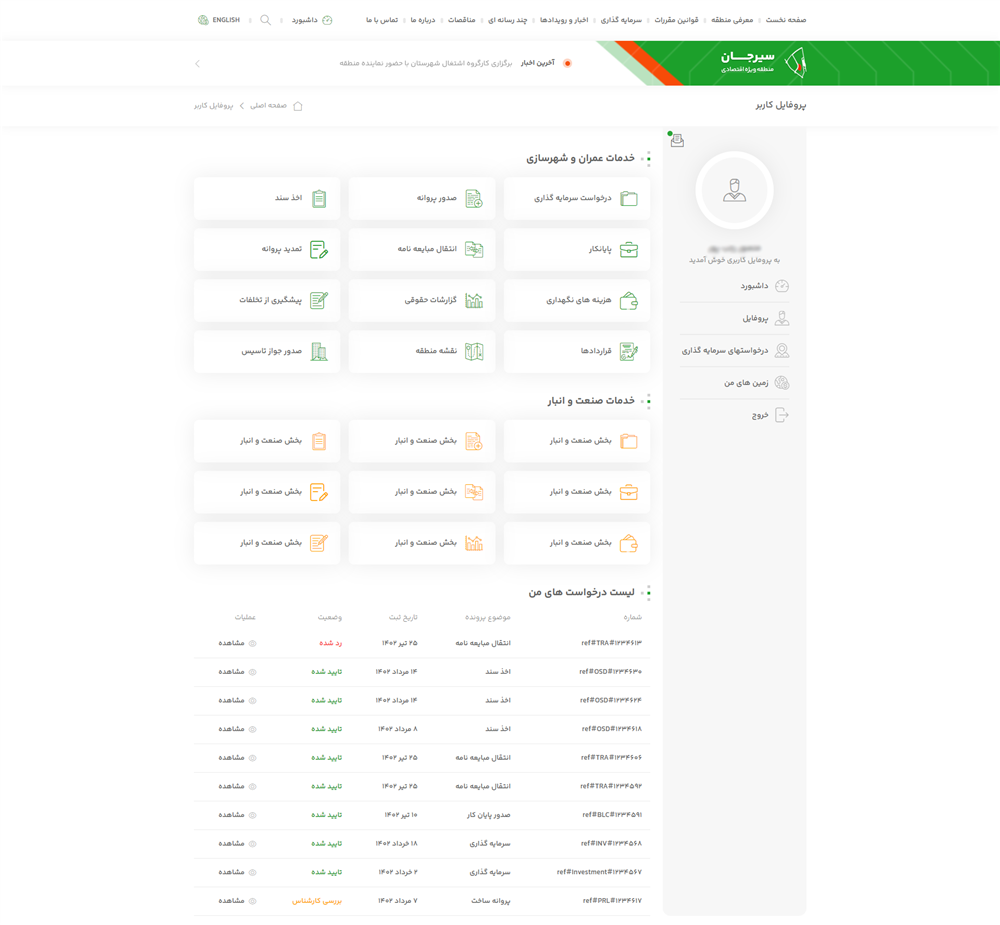Click the eye icon on the ref#TRA#1234613 row
Image resolution: width=1000 pixels, height=925 pixels.
click(x=253, y=643)
